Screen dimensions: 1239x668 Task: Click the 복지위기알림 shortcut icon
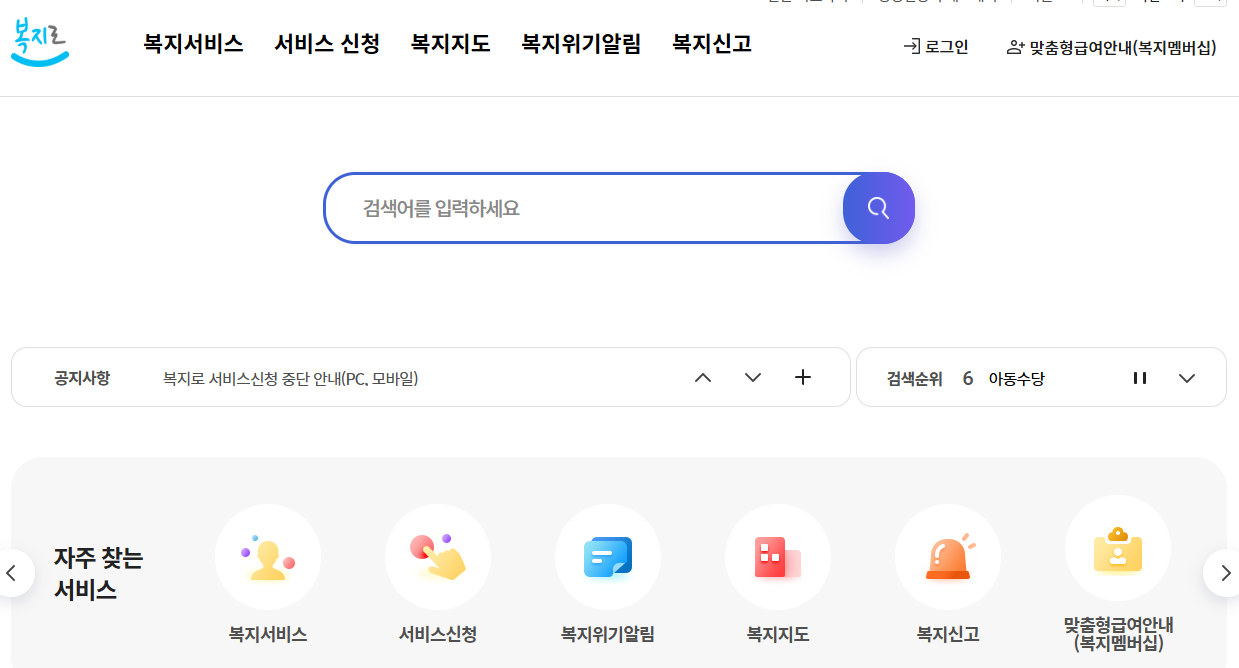(608, 557)
